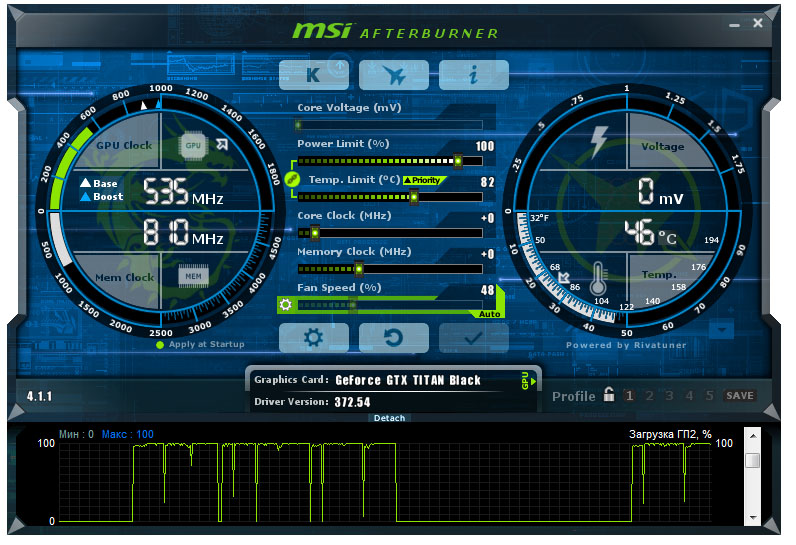Toggle the Priority marker on Temp Limit
This screenshot has height=545, width=796.
click(x=423, y=180)
